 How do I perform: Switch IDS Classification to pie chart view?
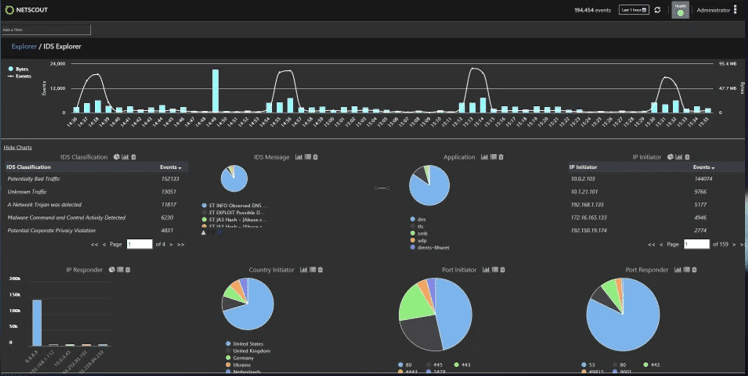pos(117,157)
